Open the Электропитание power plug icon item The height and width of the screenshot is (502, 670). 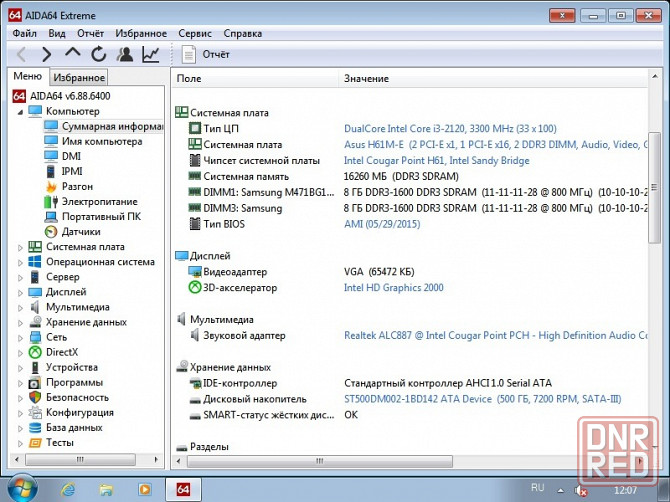[51, 202]
